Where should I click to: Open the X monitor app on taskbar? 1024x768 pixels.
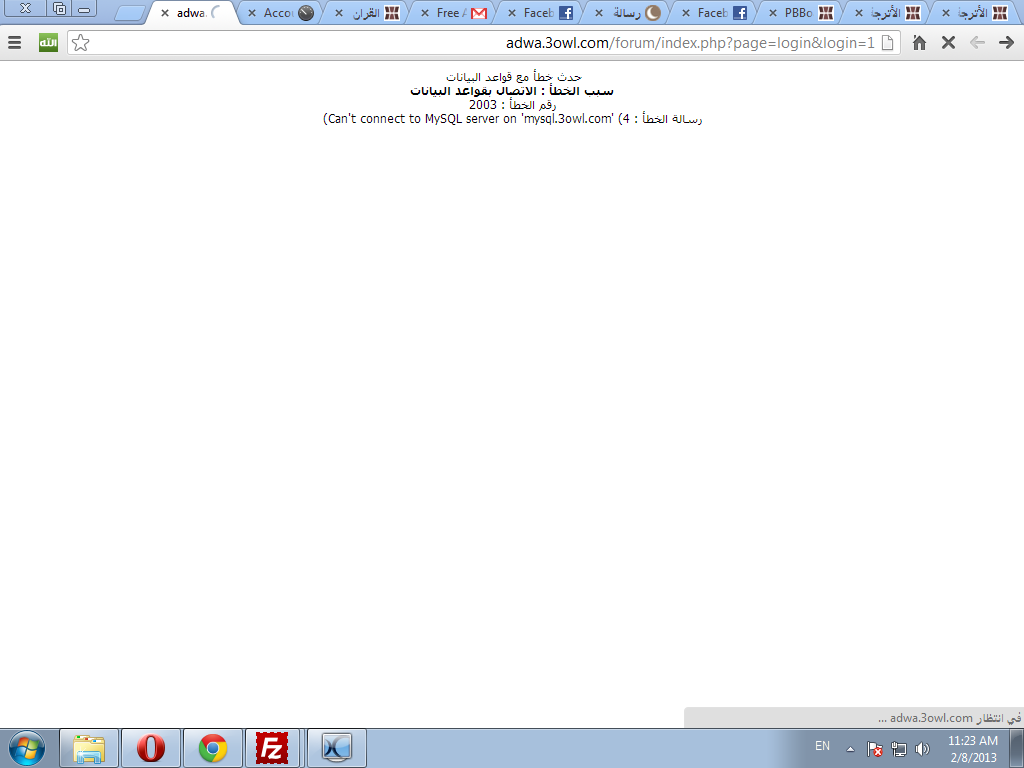[x=337, y=748]
